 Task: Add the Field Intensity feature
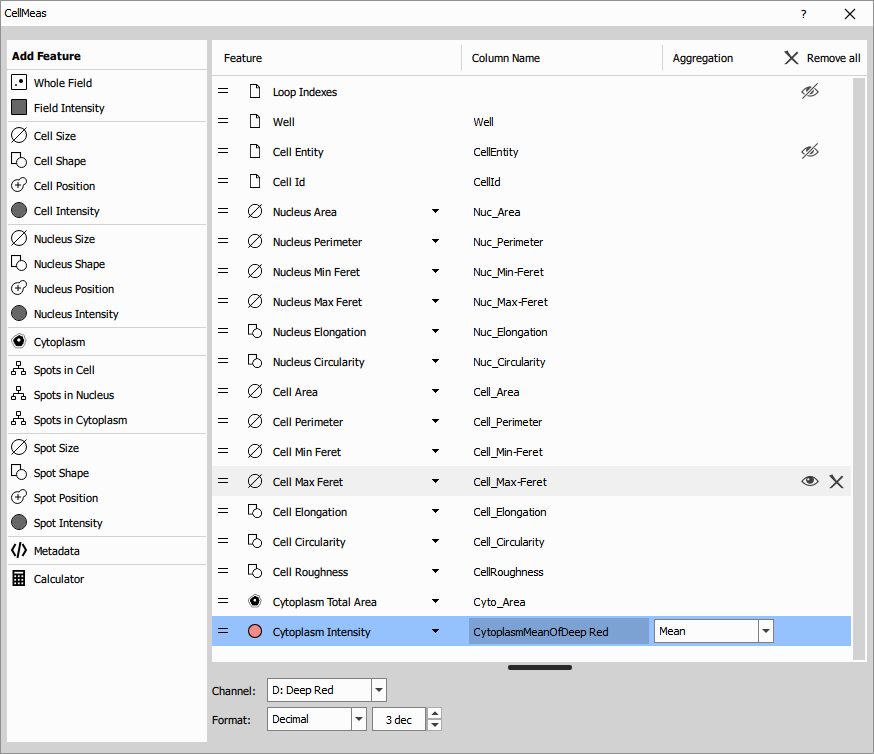pos(68,108)
